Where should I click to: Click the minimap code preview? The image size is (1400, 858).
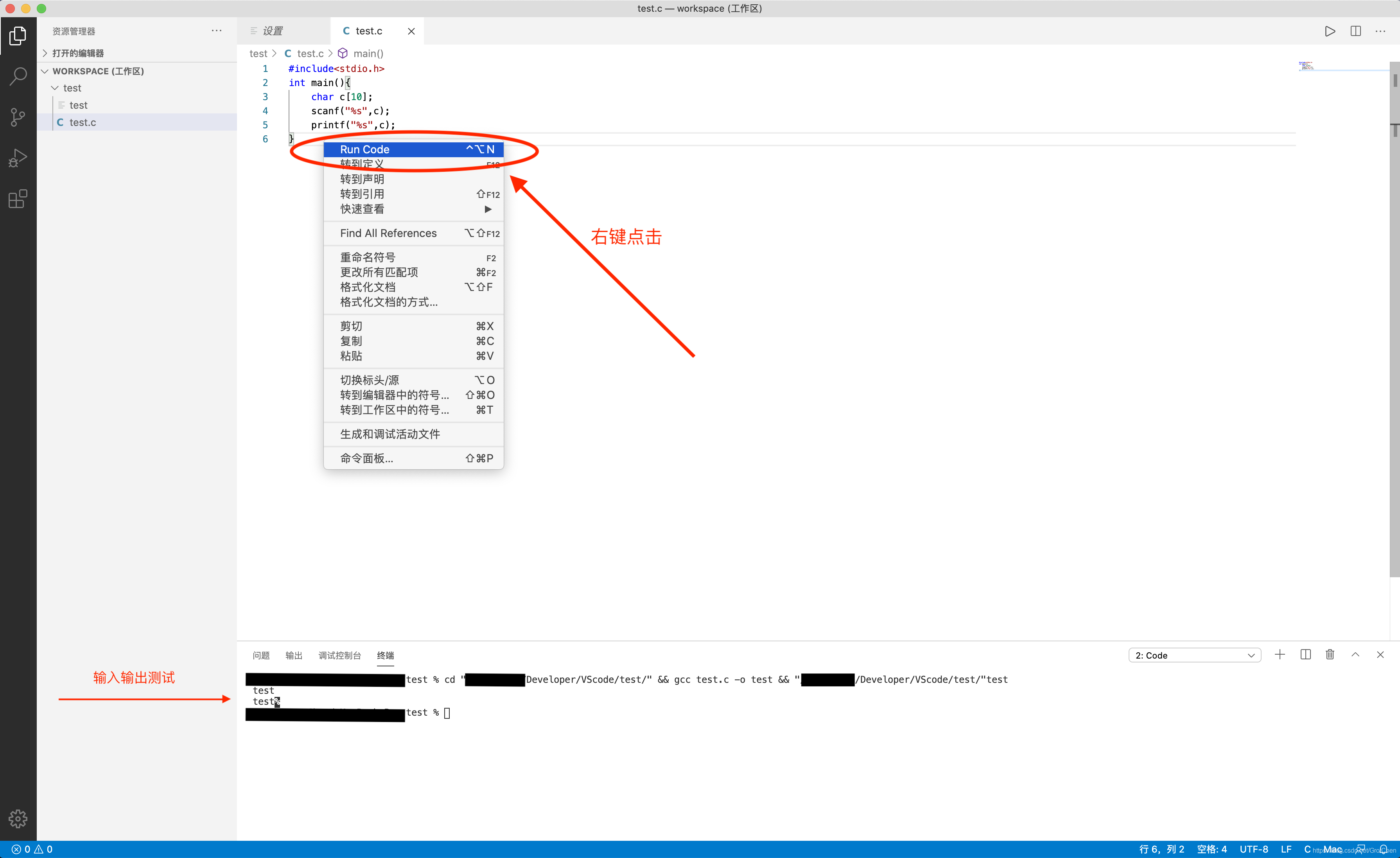click(x=1306, y=66)
